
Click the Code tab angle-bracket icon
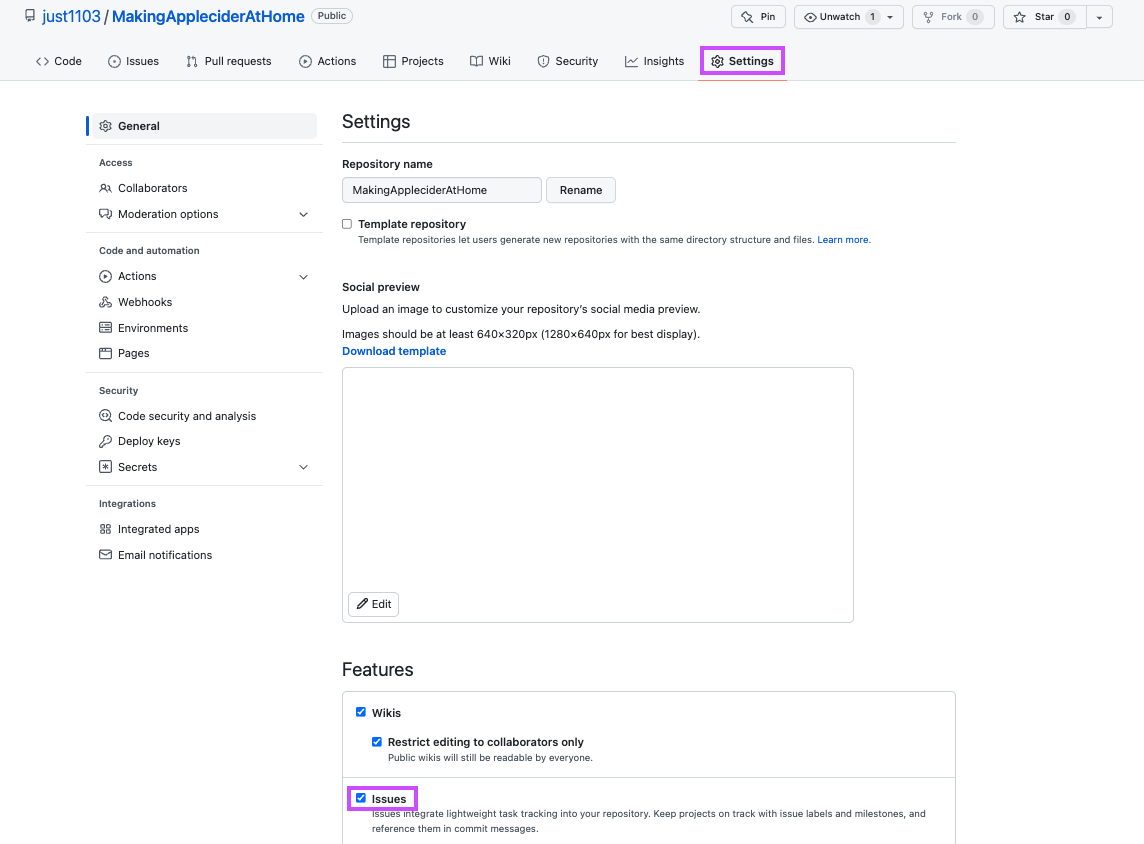(42, 61)
